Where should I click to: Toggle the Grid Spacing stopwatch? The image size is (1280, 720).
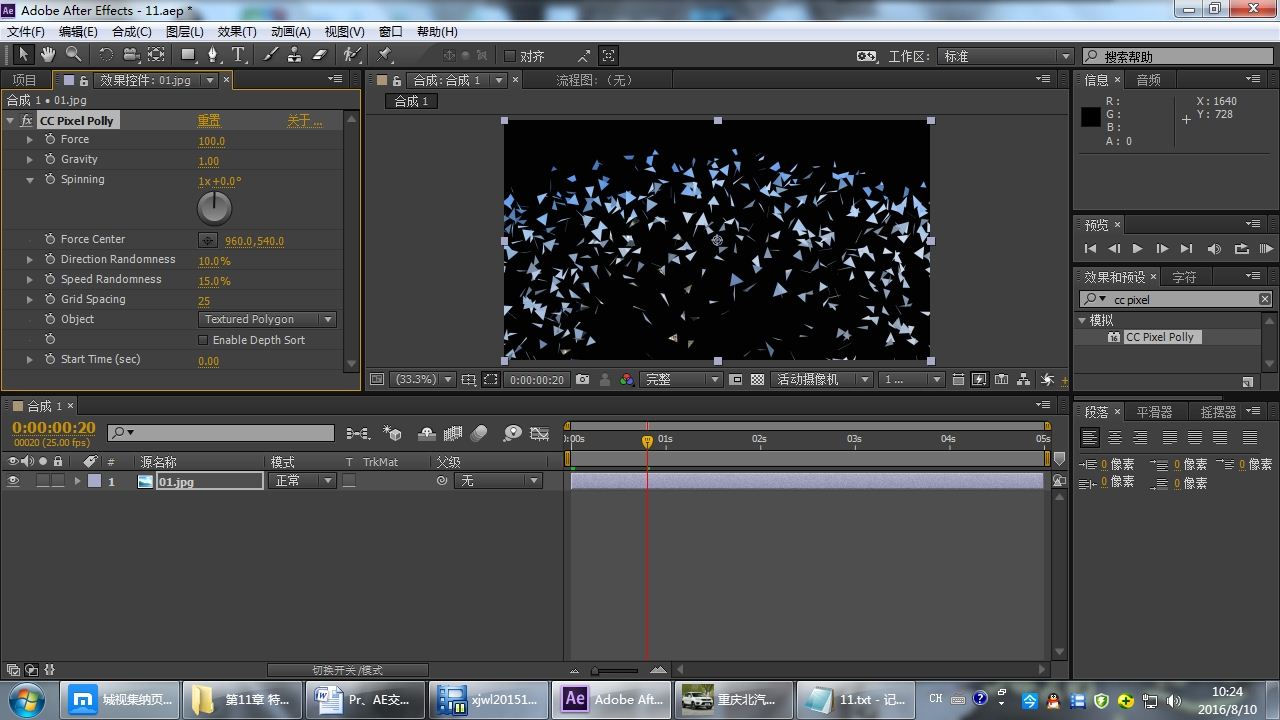click(49, 300)
